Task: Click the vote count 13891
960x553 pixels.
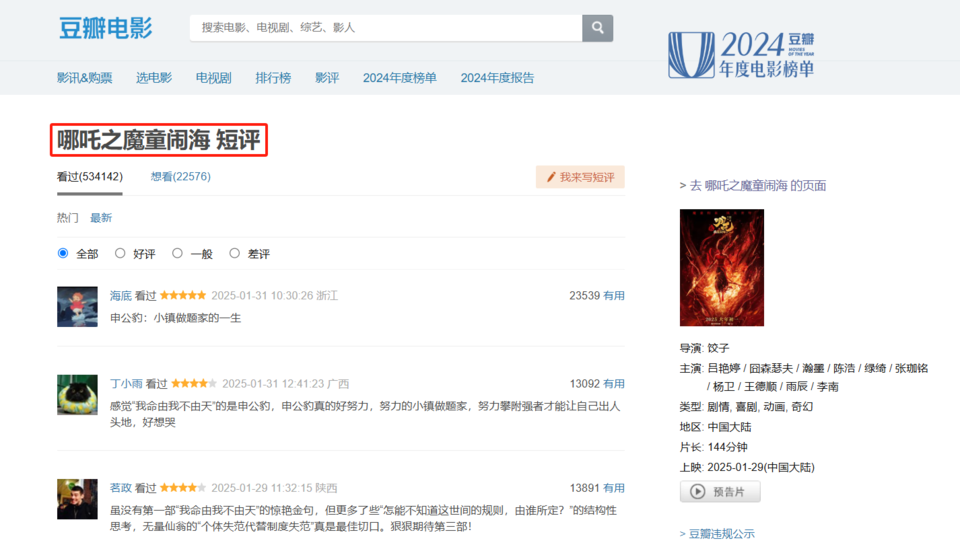Action: 585,488
